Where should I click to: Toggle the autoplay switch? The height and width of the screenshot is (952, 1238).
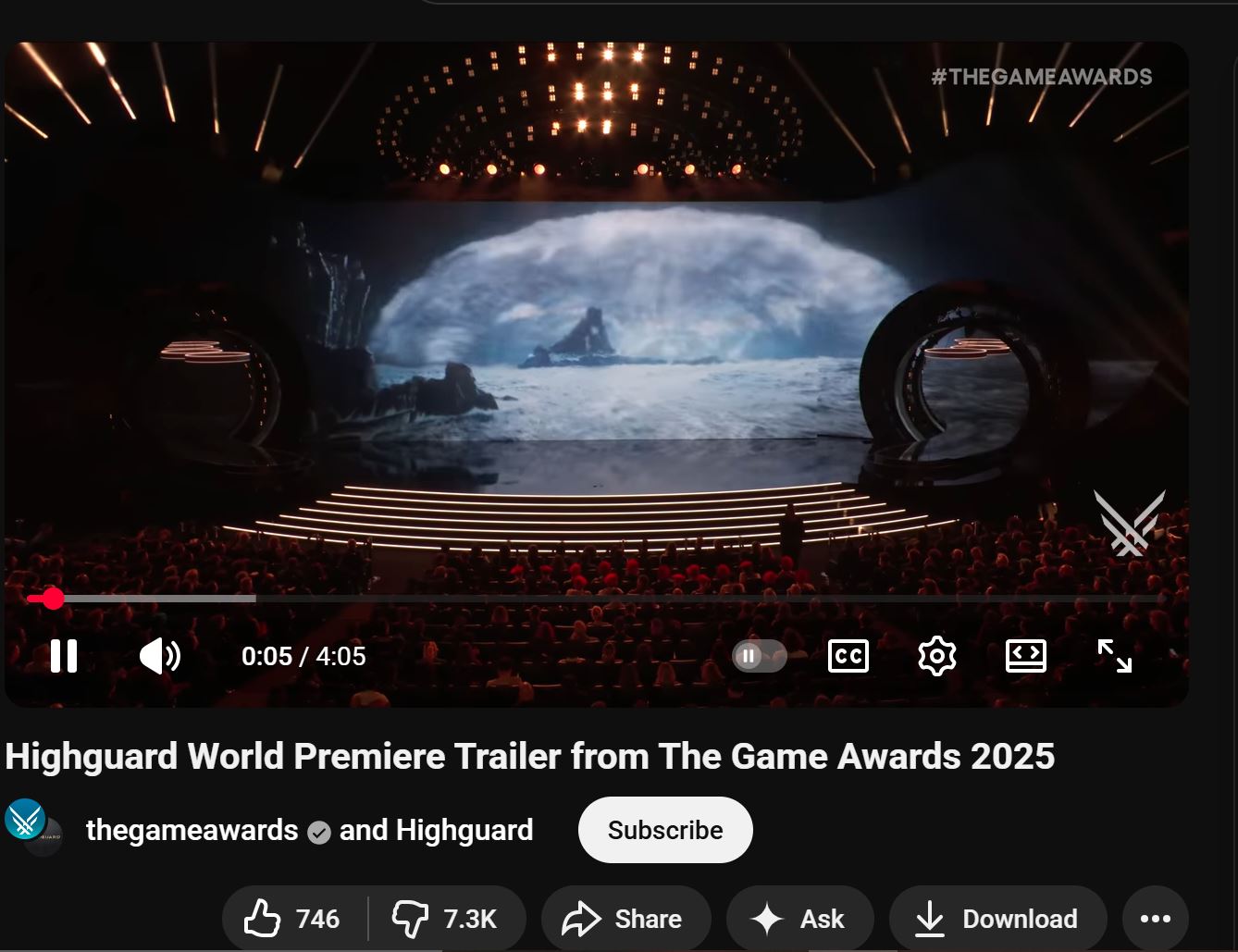click(x=759, y=656)
